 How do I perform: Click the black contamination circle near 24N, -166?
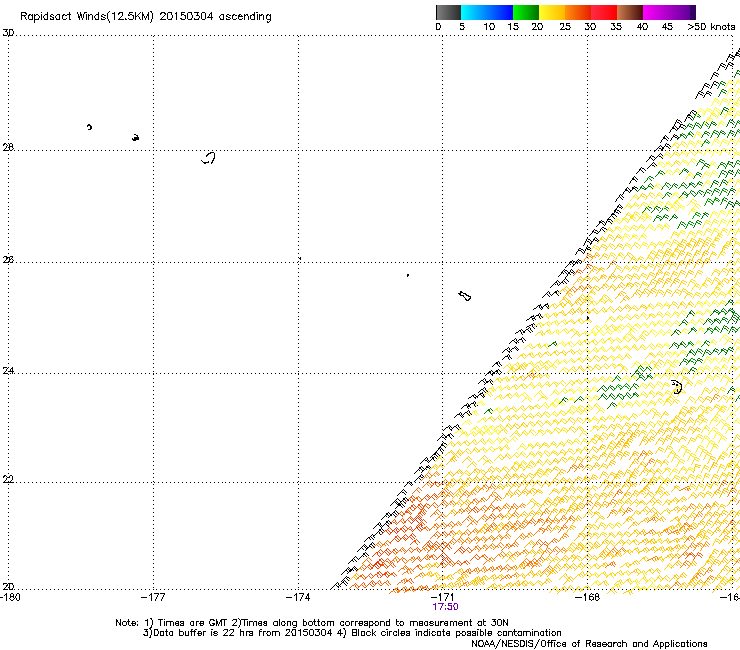click(677, 387)
